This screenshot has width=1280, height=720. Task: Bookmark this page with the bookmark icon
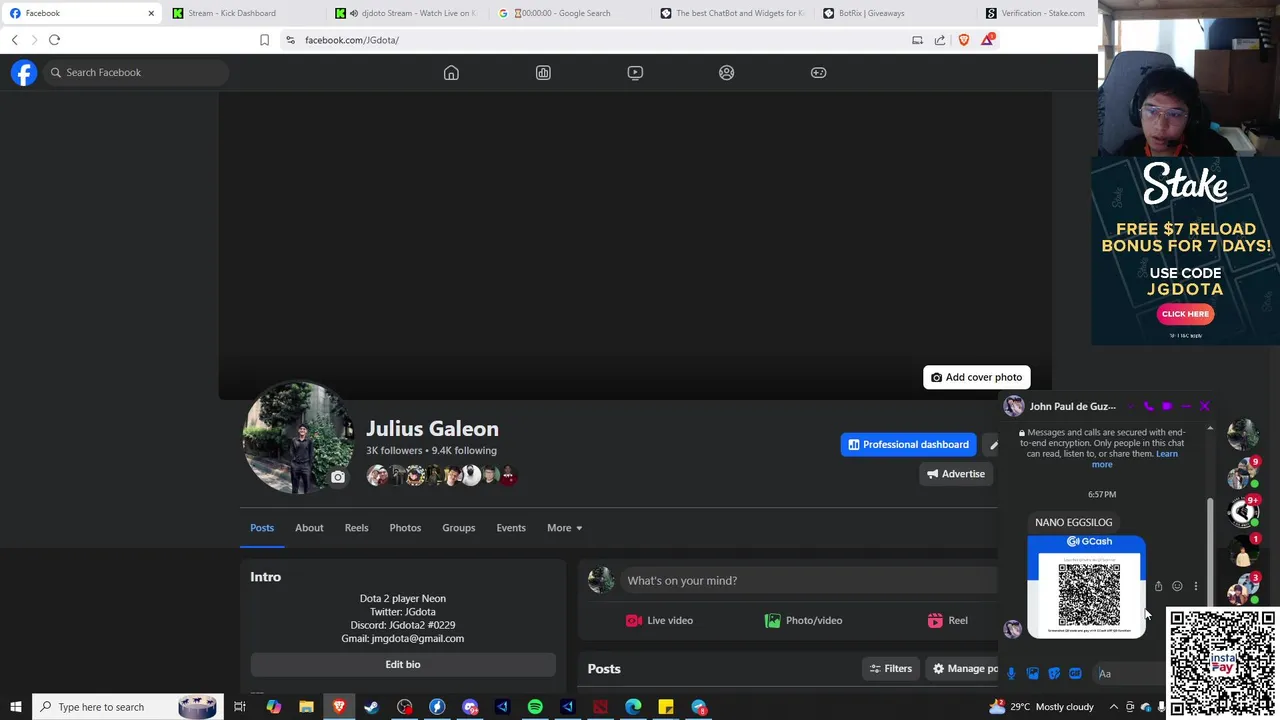tap(264, 40)
